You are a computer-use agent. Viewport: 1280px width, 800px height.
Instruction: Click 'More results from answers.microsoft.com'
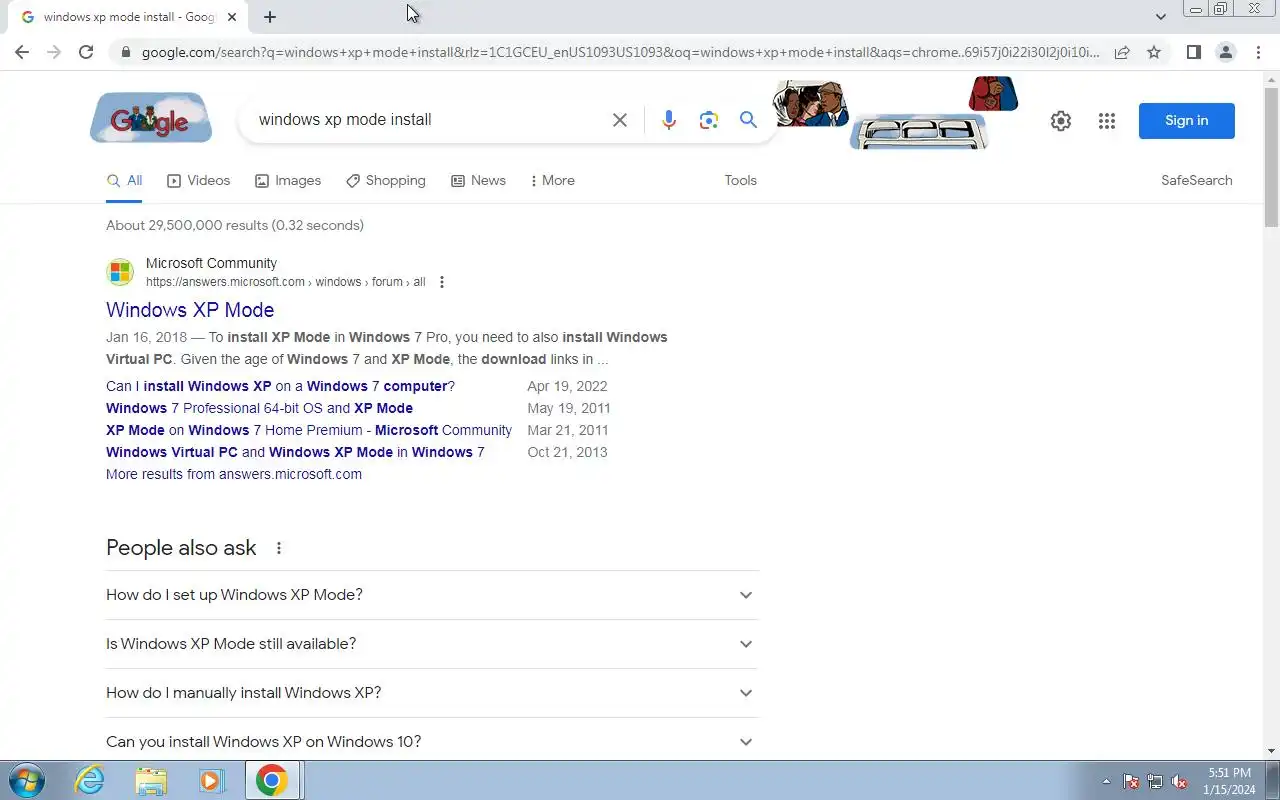coord(234,474)
